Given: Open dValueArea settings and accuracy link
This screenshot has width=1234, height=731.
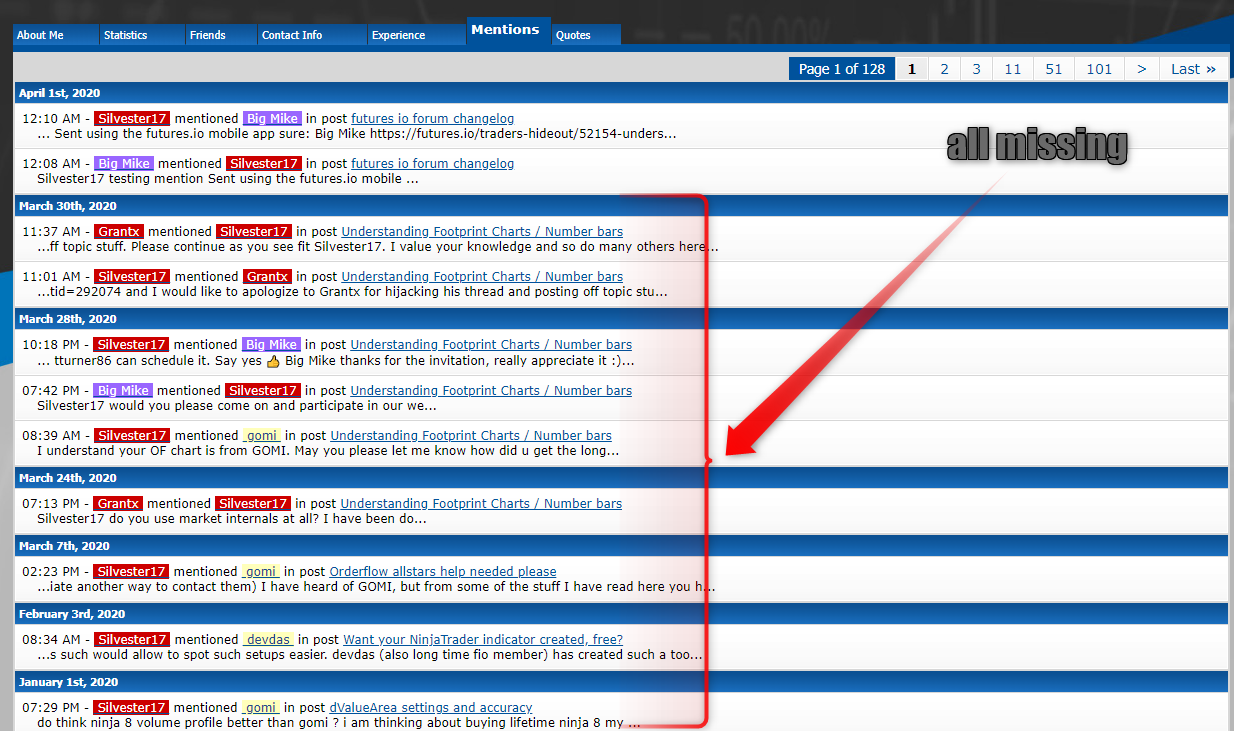Looking at the screenshot, I should tap(431, 707).
